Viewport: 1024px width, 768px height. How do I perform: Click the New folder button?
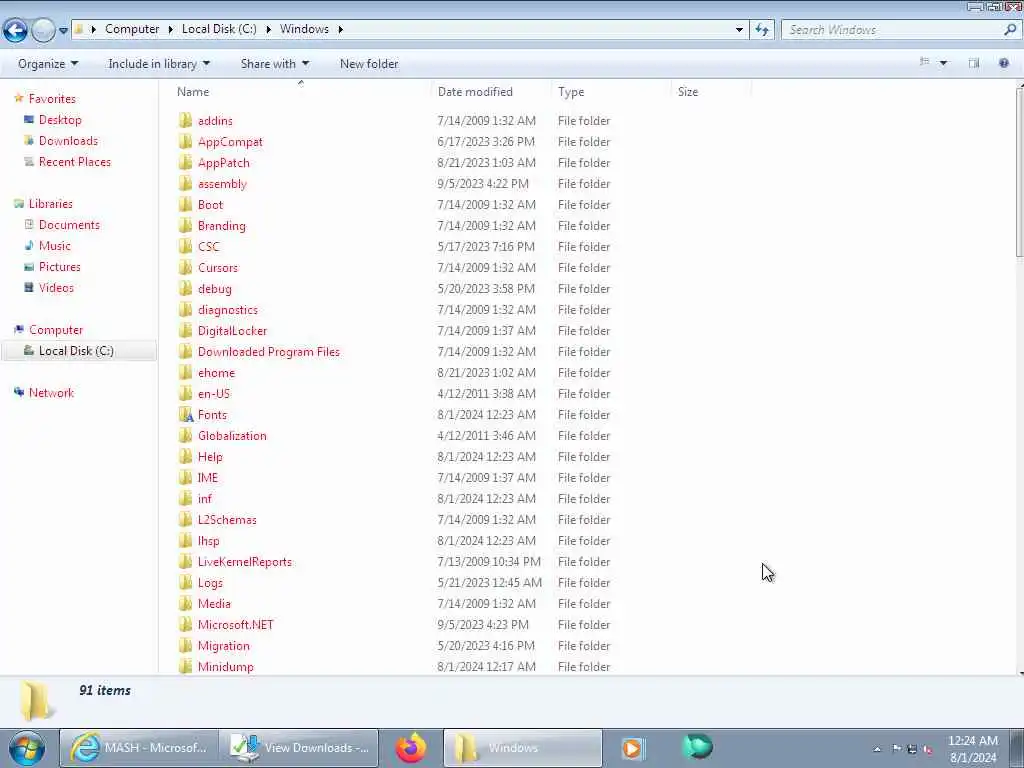369,64
